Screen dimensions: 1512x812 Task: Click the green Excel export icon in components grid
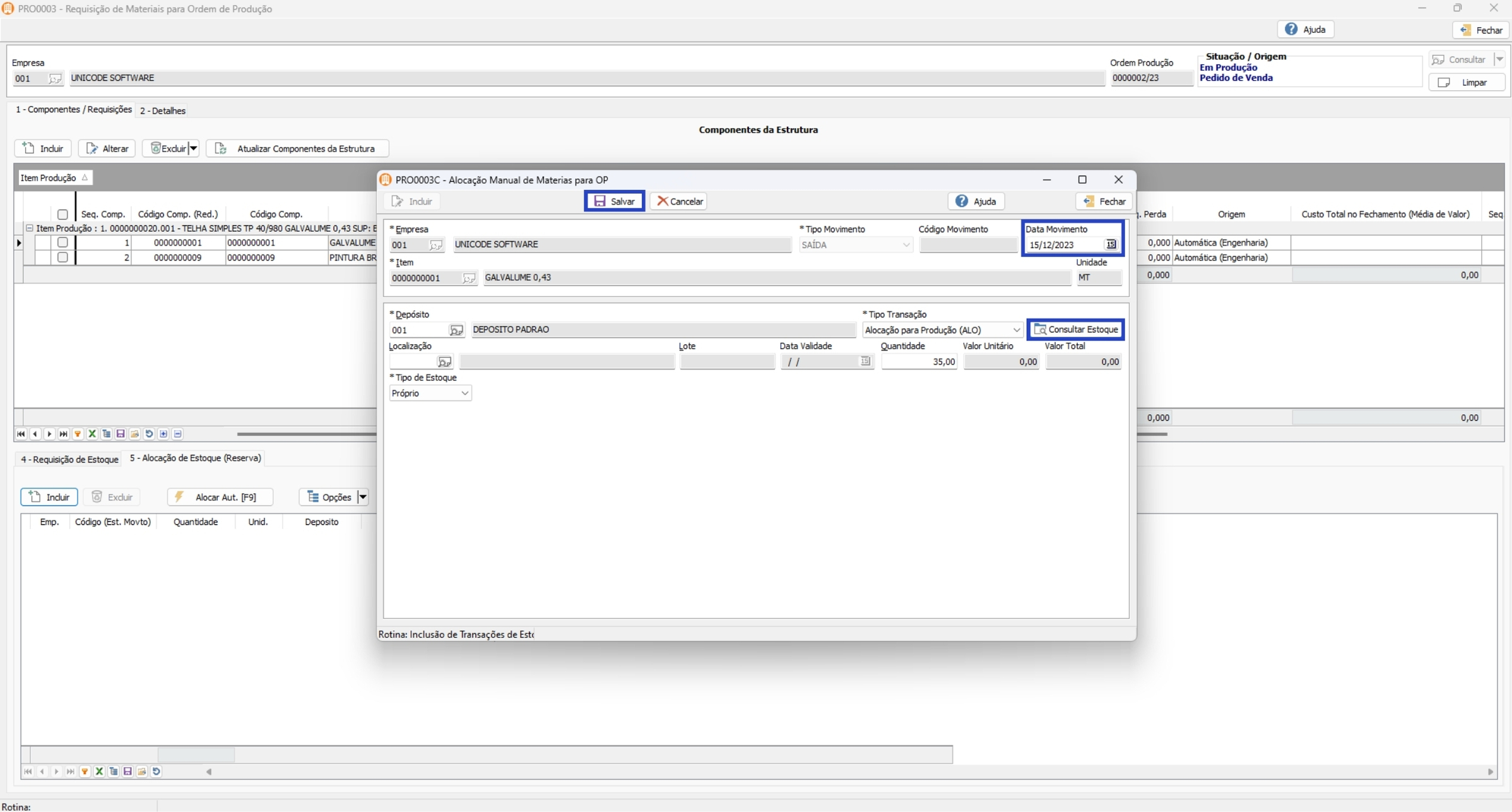click(92, 434)
